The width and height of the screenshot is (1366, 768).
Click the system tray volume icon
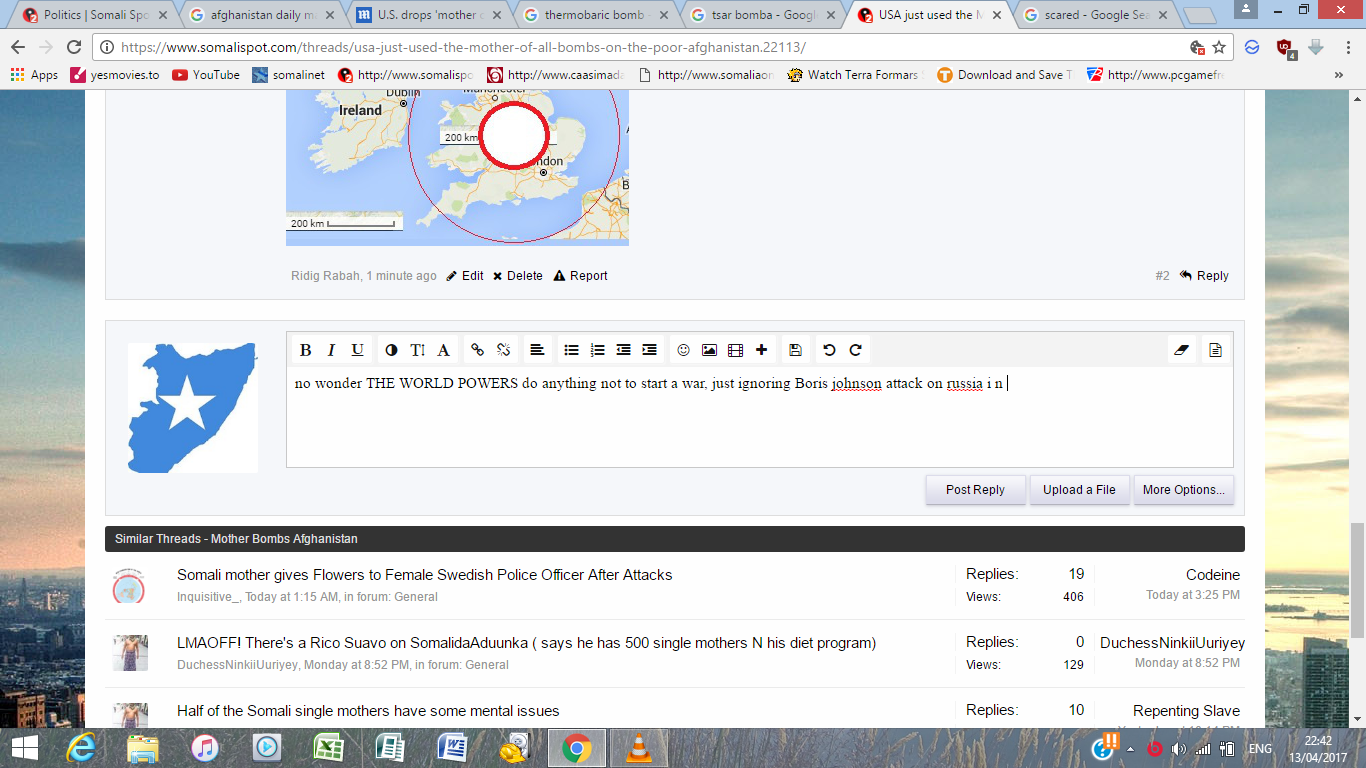tap(1179, 749)
